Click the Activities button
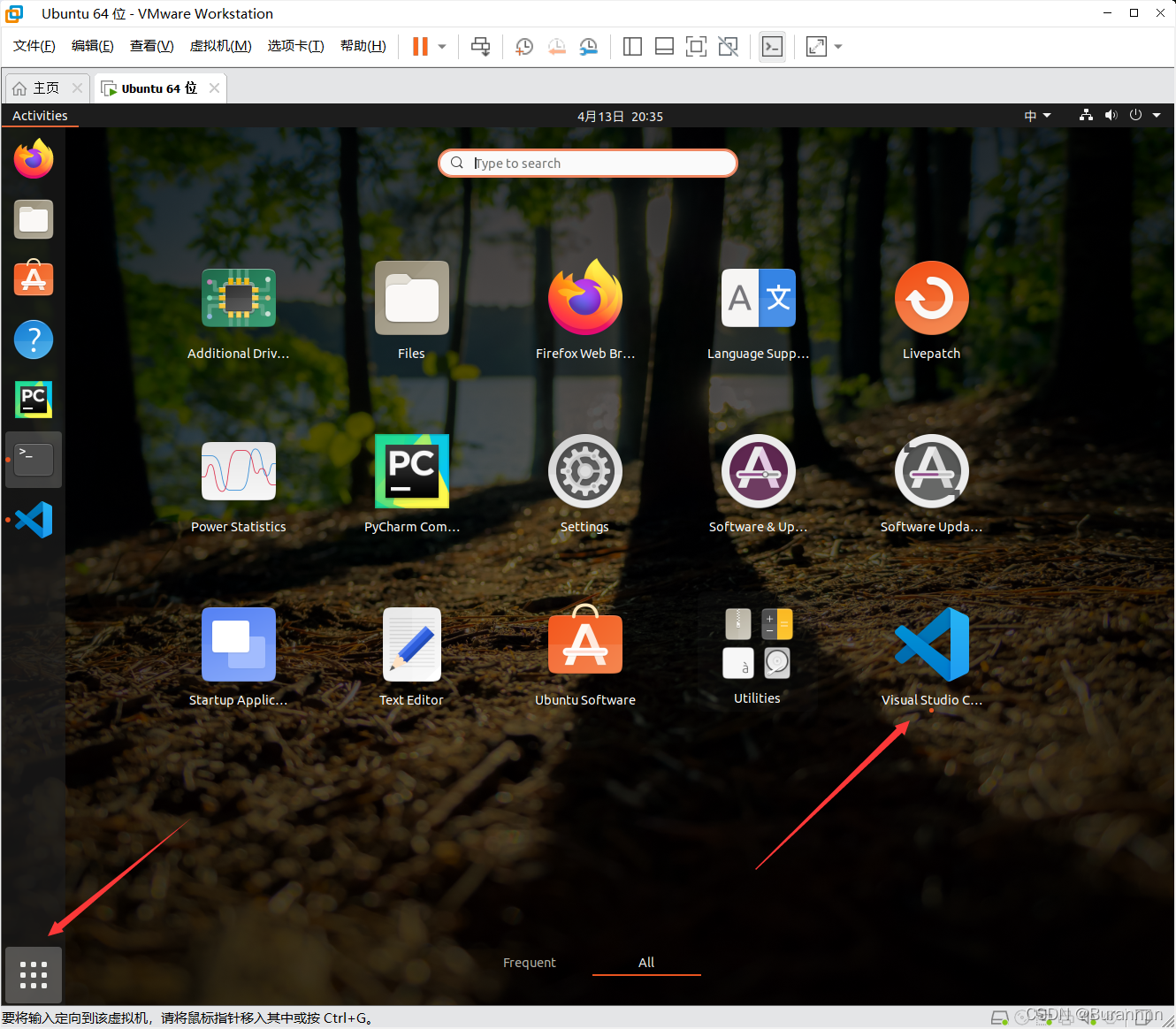The image size is (1176, 1029). point(40,116)
